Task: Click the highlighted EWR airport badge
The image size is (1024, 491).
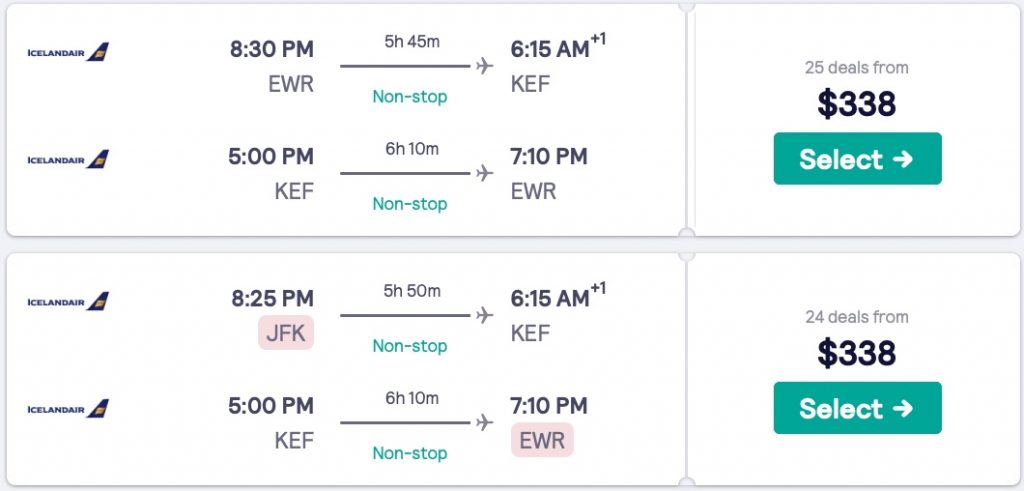Action: click(x=542, y=440)
